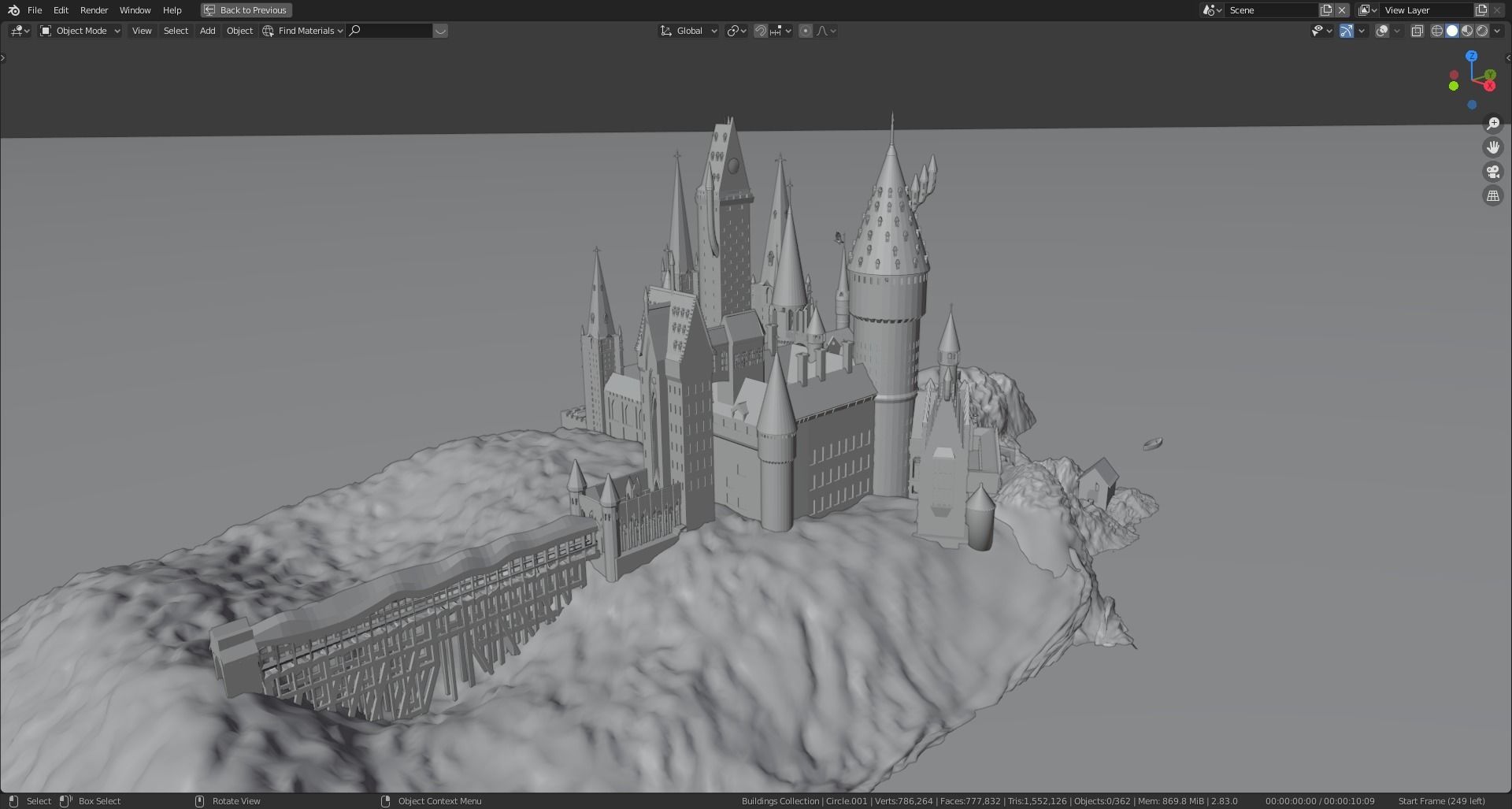Expand the right sidebar arrow
This screenshot has width=1512, height=809.
pyautogui.click(x=1508, y=58)
